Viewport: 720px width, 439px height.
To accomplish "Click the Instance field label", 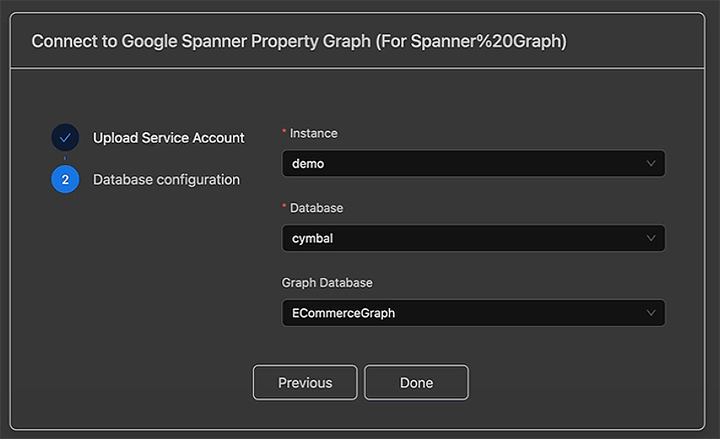I will coord(314,133).
